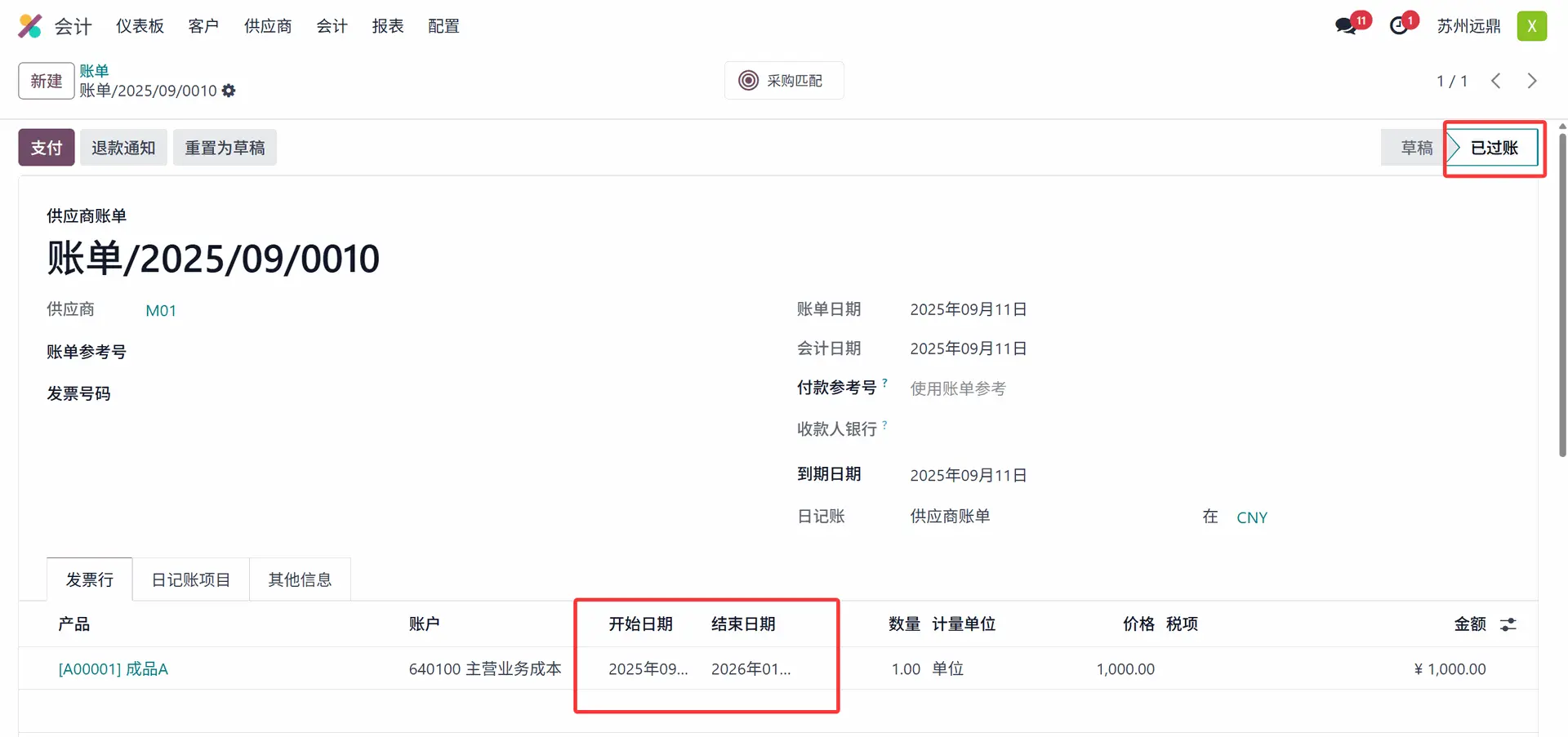The height and width of the screenshot is (737, 1568).
Task: Open the 报表 menu
Action: click(388, 26)
